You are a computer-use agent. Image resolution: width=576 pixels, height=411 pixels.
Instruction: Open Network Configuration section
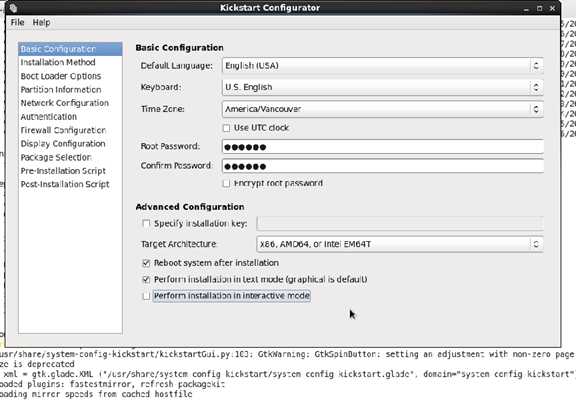[x=70, y=103]
